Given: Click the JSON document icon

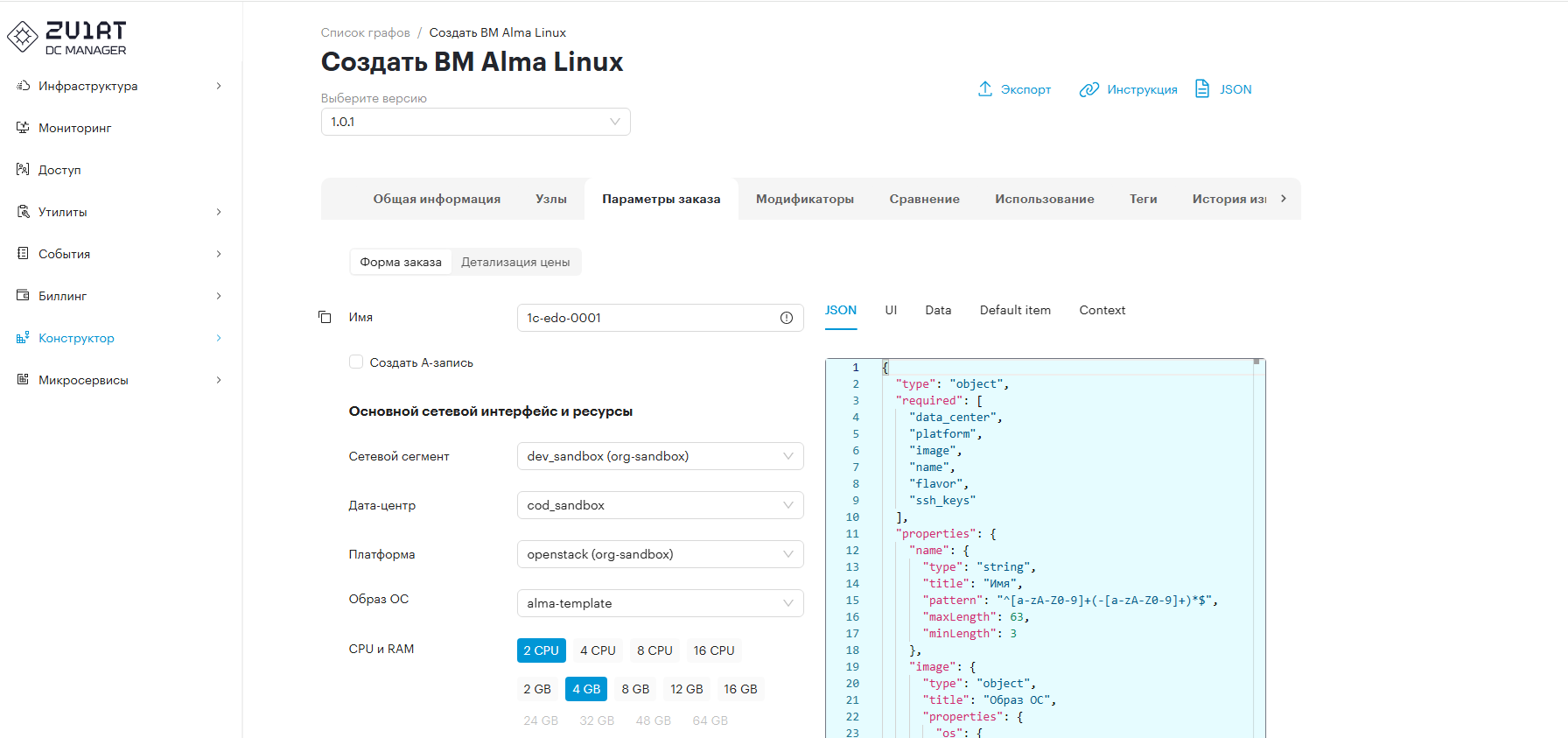Looking at the screenshot, I should pos(1202,89).
